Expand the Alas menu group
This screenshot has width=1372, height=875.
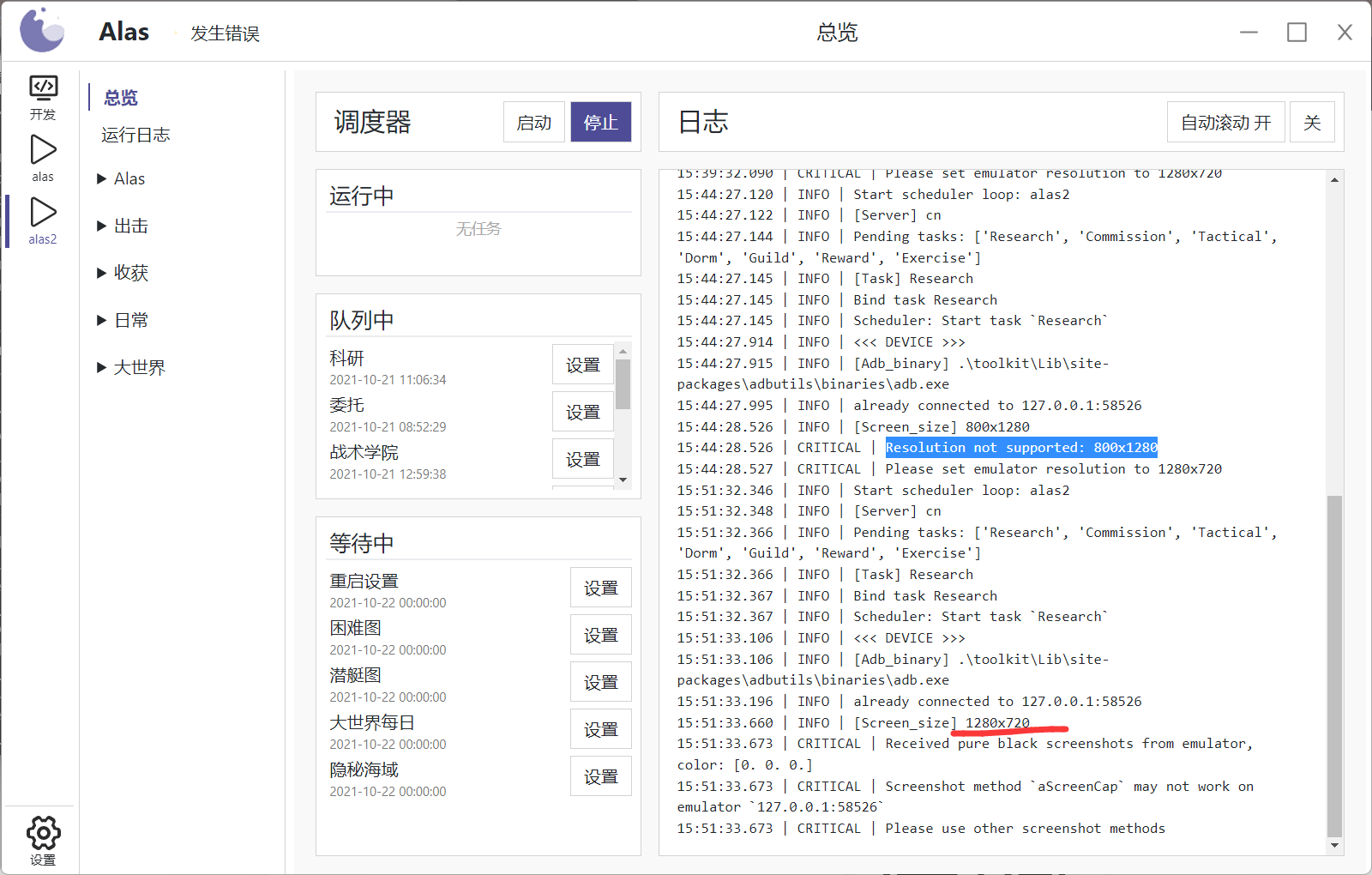[121, 178]
